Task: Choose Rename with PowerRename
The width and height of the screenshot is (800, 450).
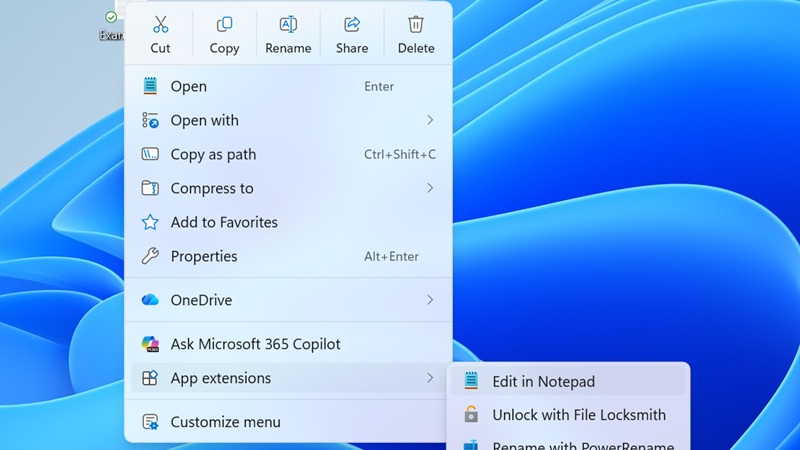Action: tap(568, 442)
